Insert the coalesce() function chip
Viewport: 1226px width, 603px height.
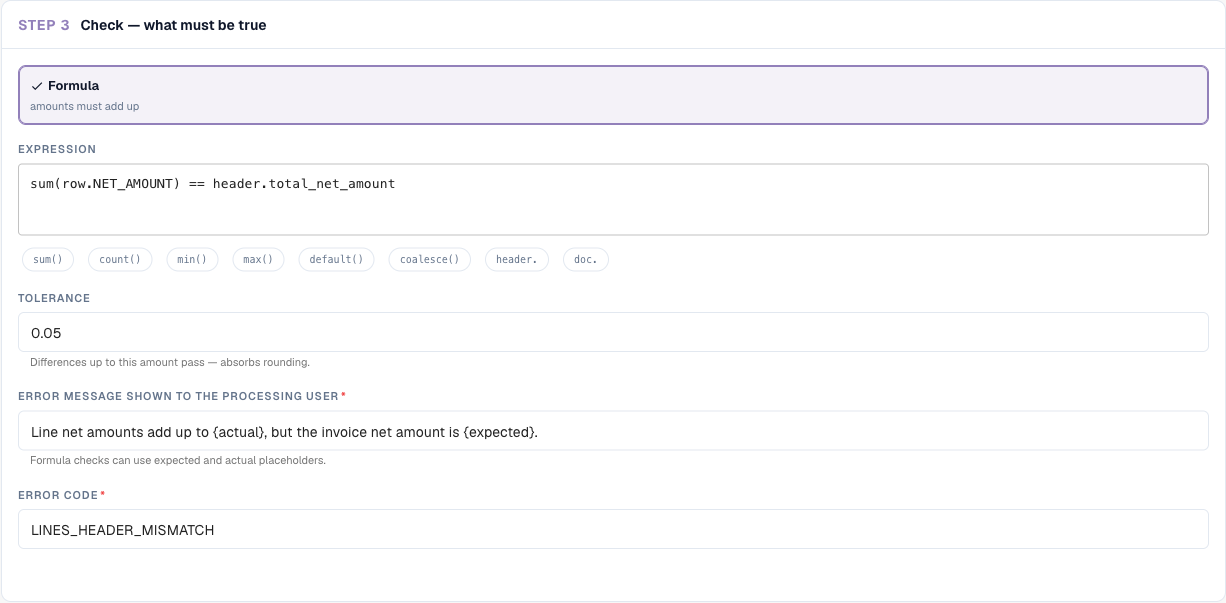429,259
